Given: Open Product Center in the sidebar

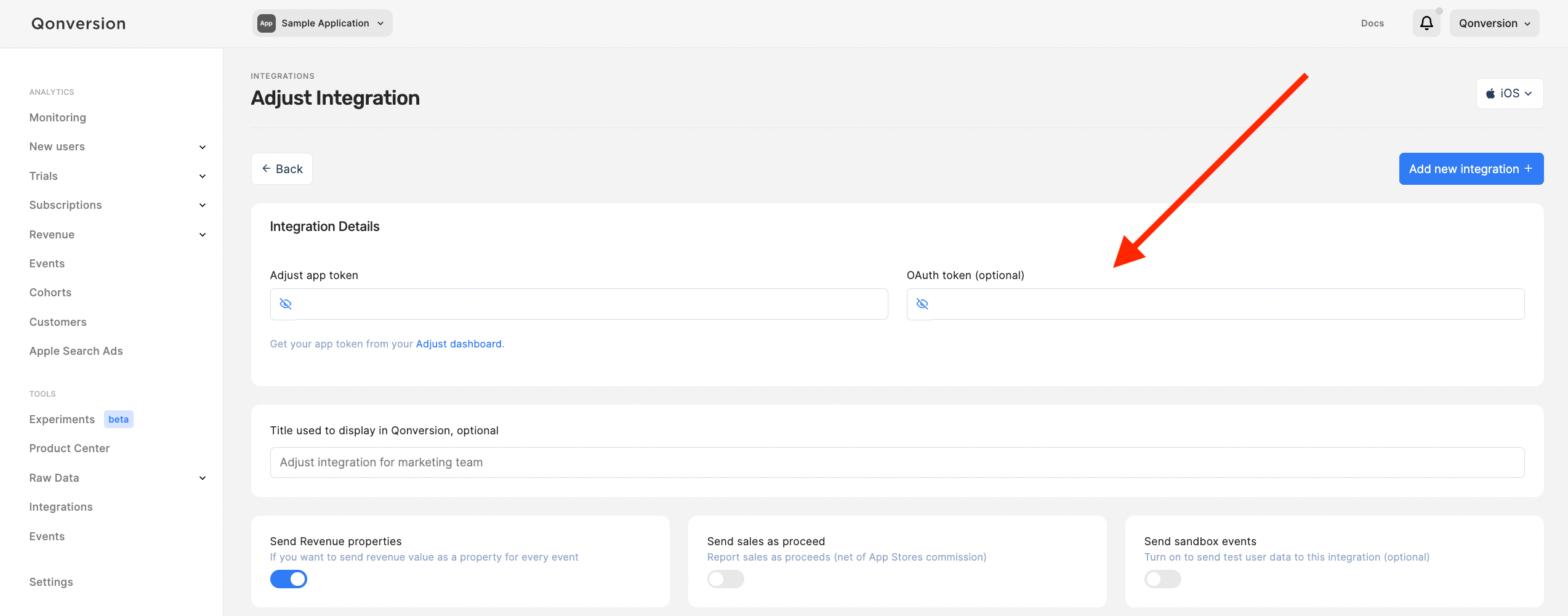Looking at the screenshot, I should click(70, 448).
